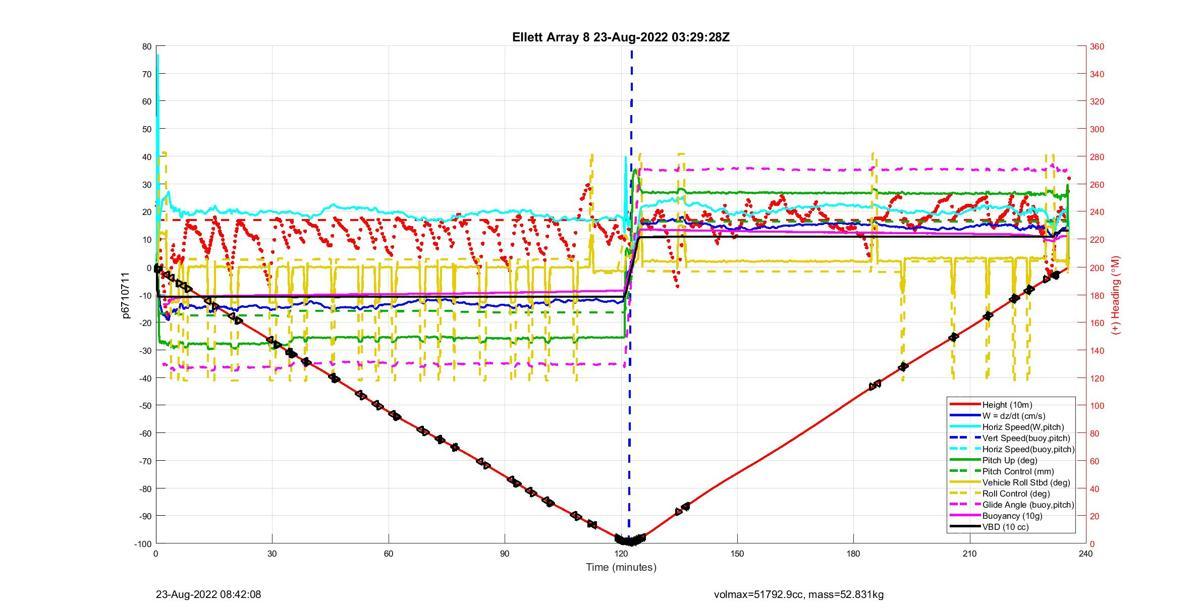Click the '-20' tick on the p6710711 axis
1200x611 pixels.
tap(144, 322)
